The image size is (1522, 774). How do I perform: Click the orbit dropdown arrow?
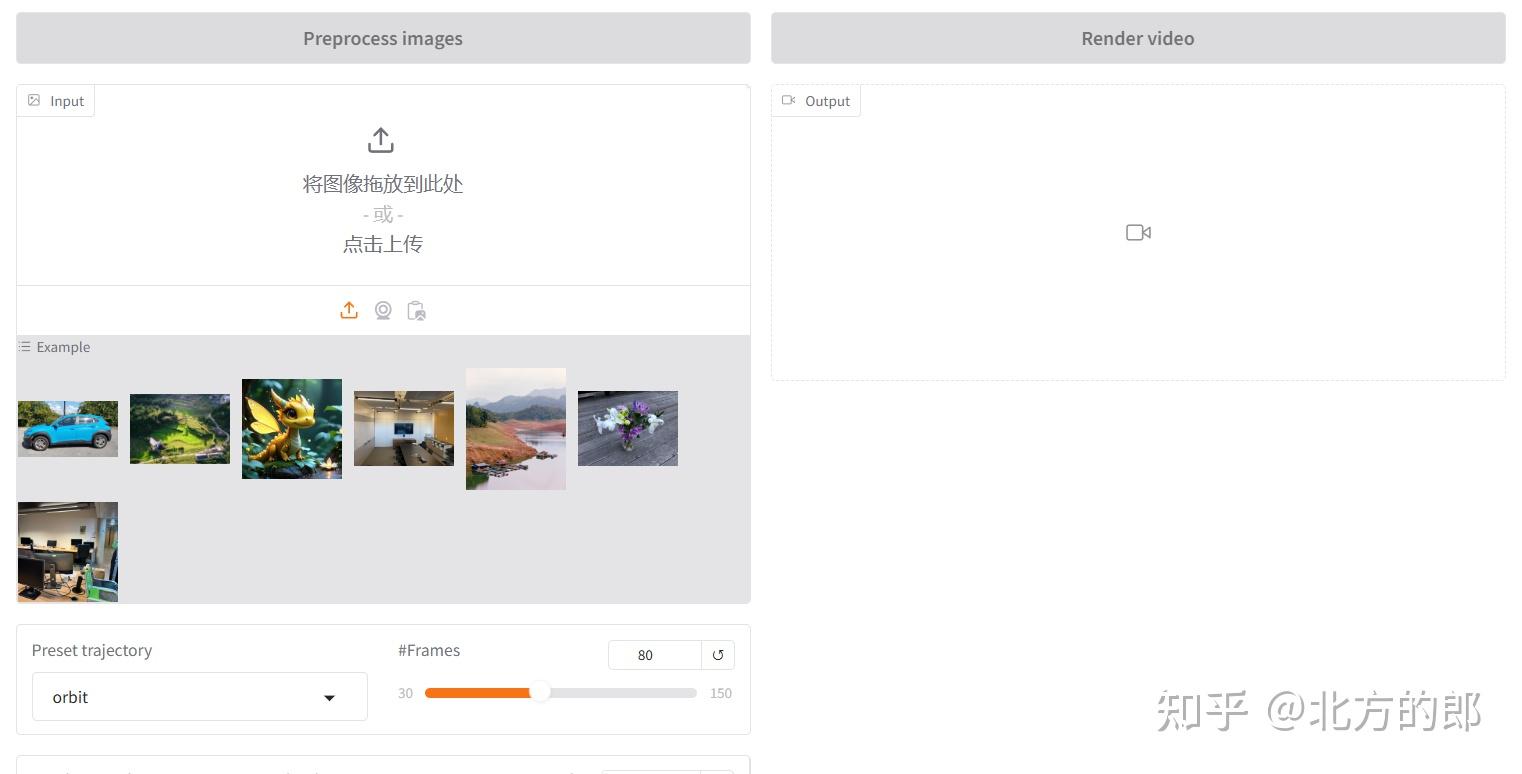[x=329, y=698]
